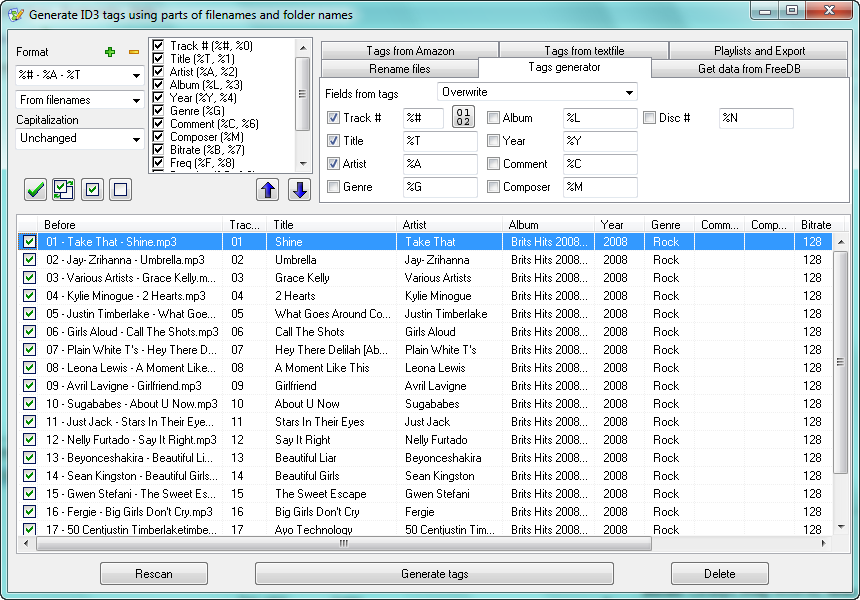860x600 pixels.
Task: Click the green plus add format icon
Action: (110, 52)
